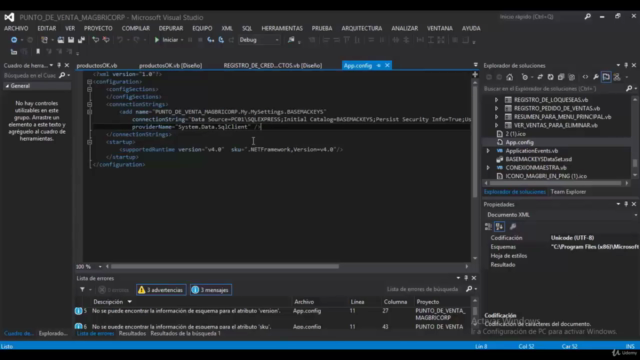Click the pending changes filter icon in Solution Explorer
This screenshot has width=640, height=360.
[x=525, y=77]
